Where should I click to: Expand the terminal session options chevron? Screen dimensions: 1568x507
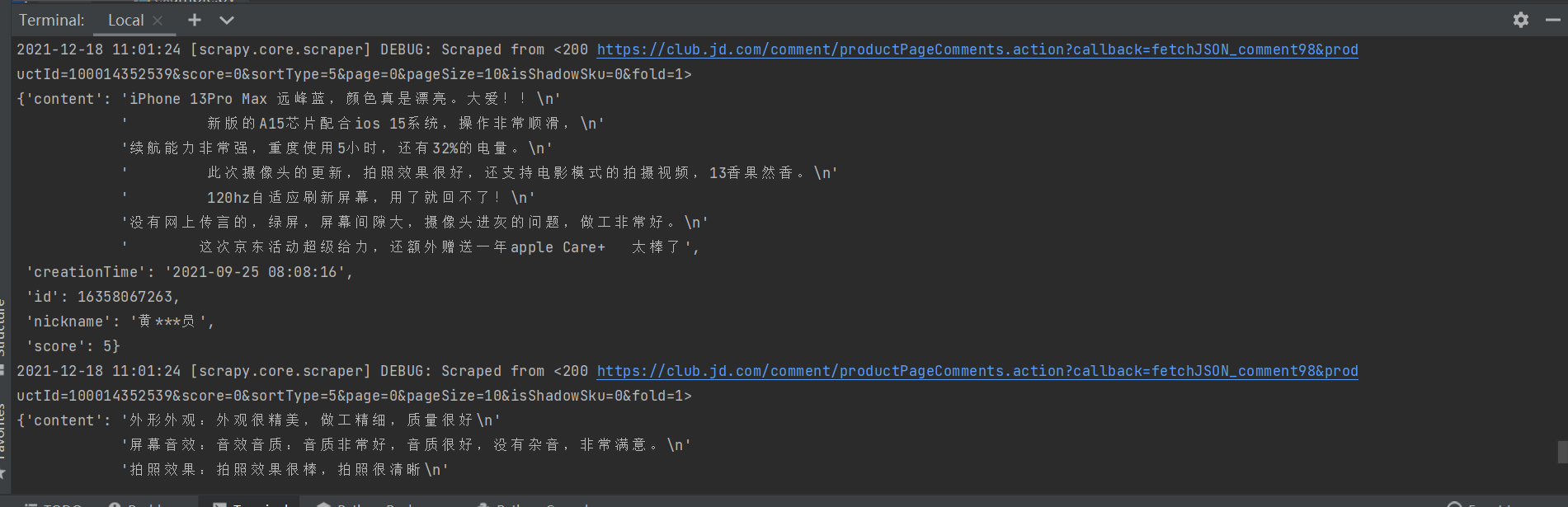coord(227,20)
